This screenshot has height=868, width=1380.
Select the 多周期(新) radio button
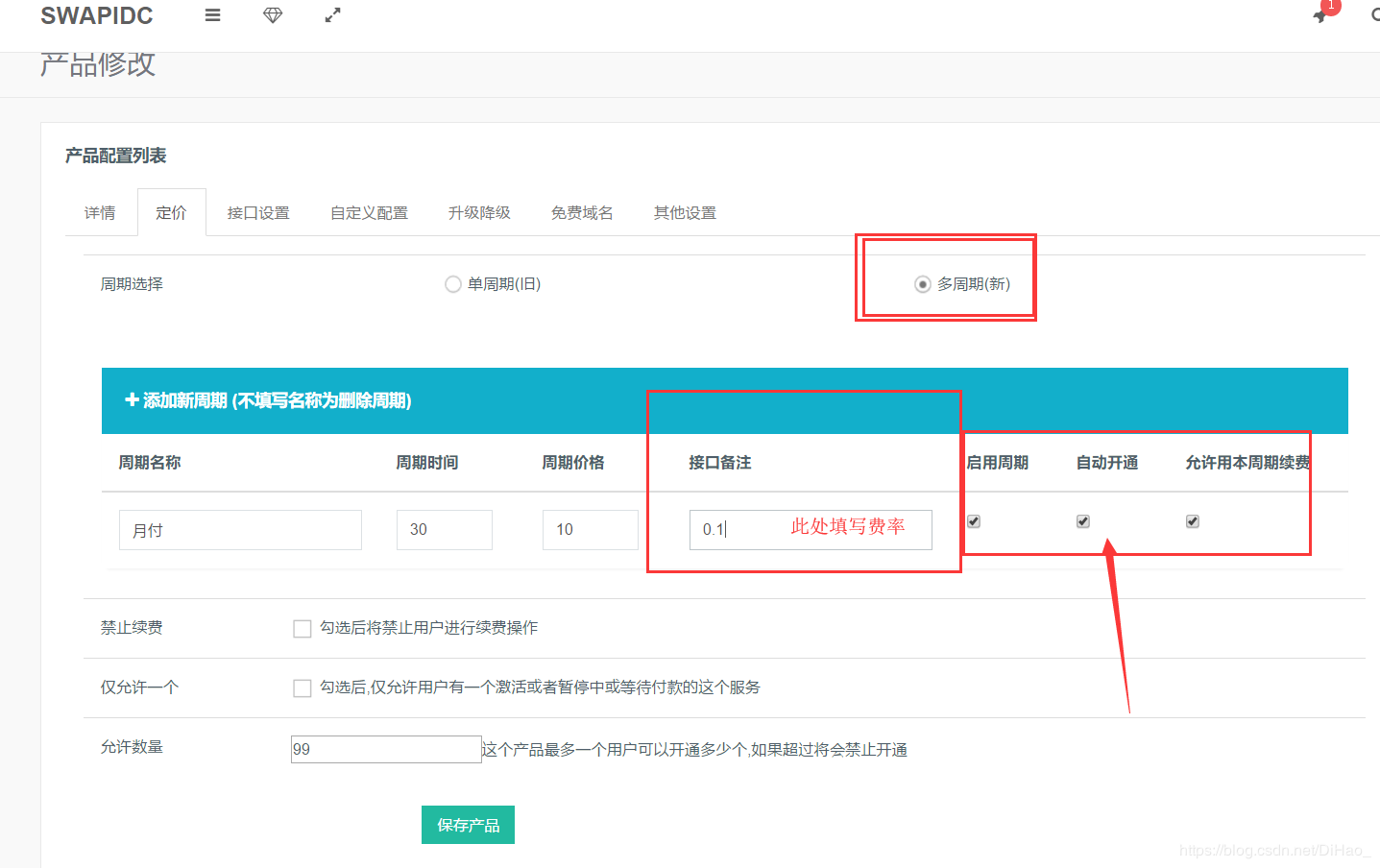point(922,283)
